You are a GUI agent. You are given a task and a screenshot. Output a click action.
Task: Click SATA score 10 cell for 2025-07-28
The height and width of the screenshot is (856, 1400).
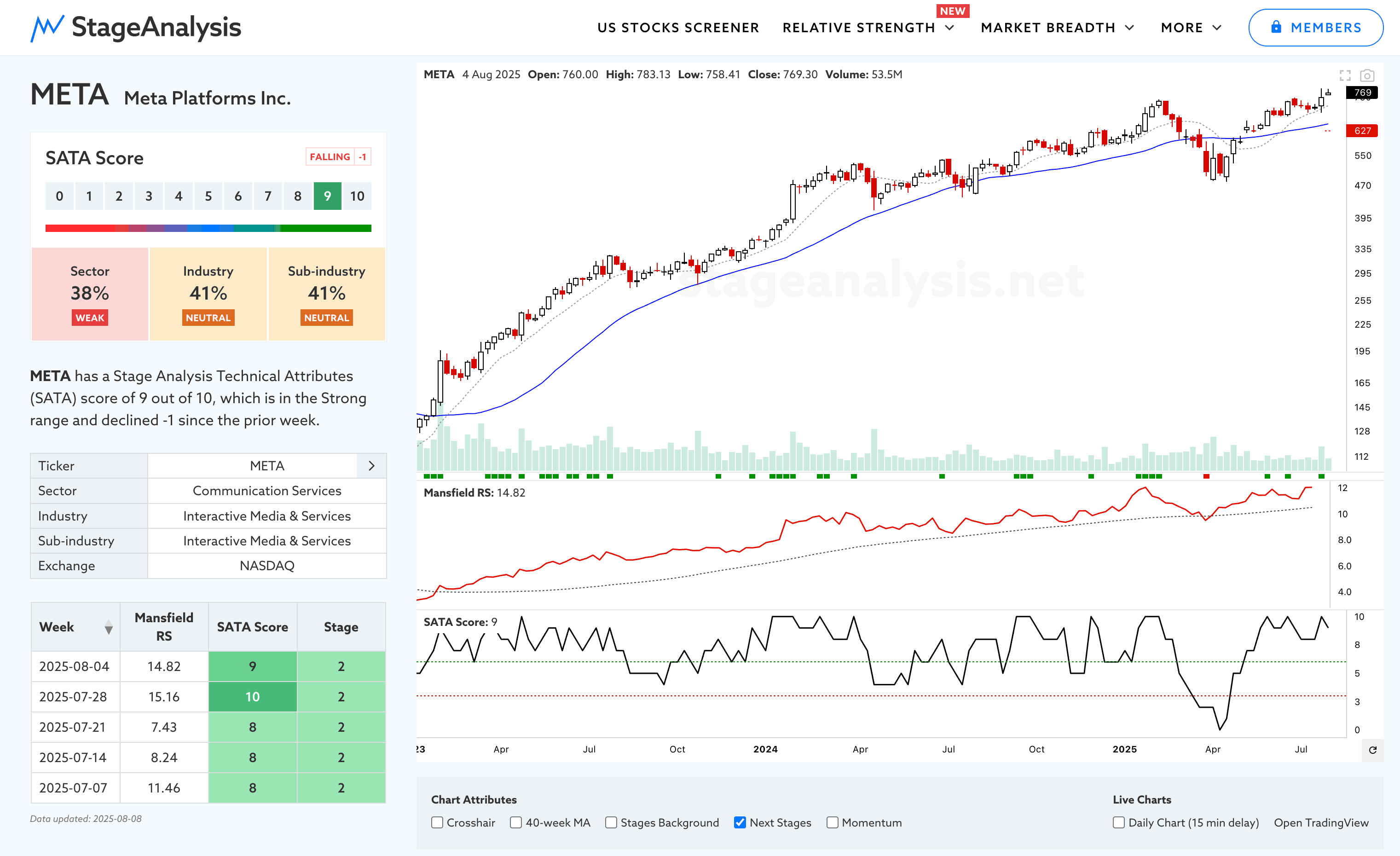coord(252,697)
